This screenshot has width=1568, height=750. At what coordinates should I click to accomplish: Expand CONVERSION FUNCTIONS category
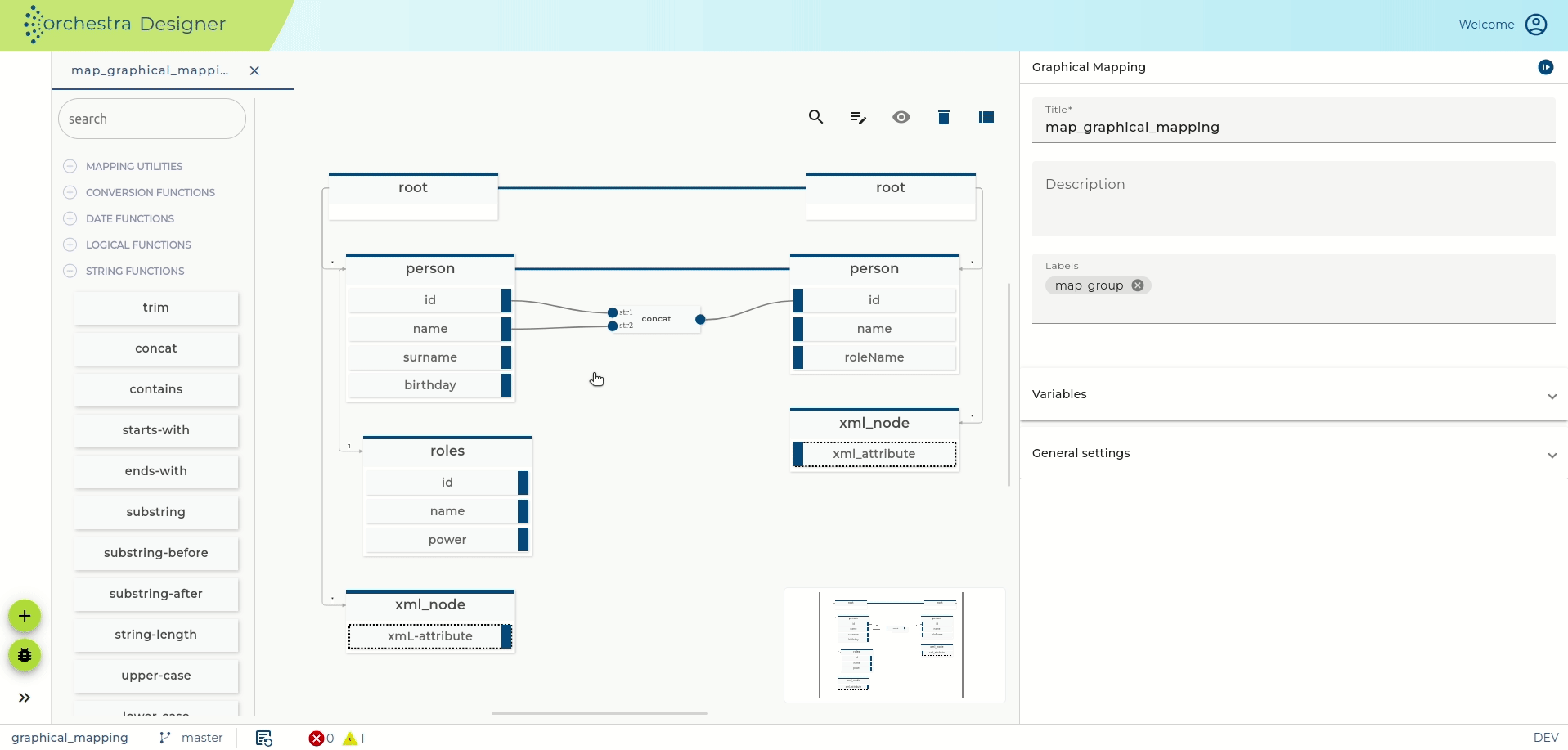coord(70,192)
